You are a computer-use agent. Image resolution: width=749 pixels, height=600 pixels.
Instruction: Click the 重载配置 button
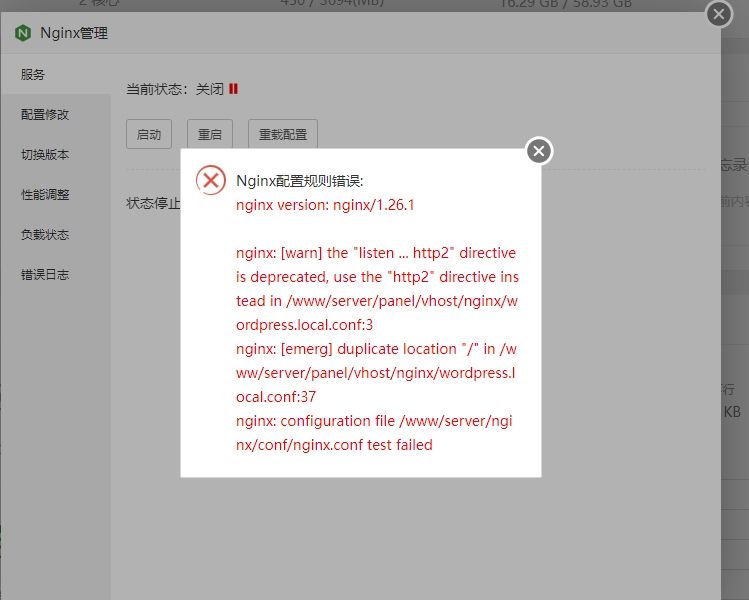(283, 134)
